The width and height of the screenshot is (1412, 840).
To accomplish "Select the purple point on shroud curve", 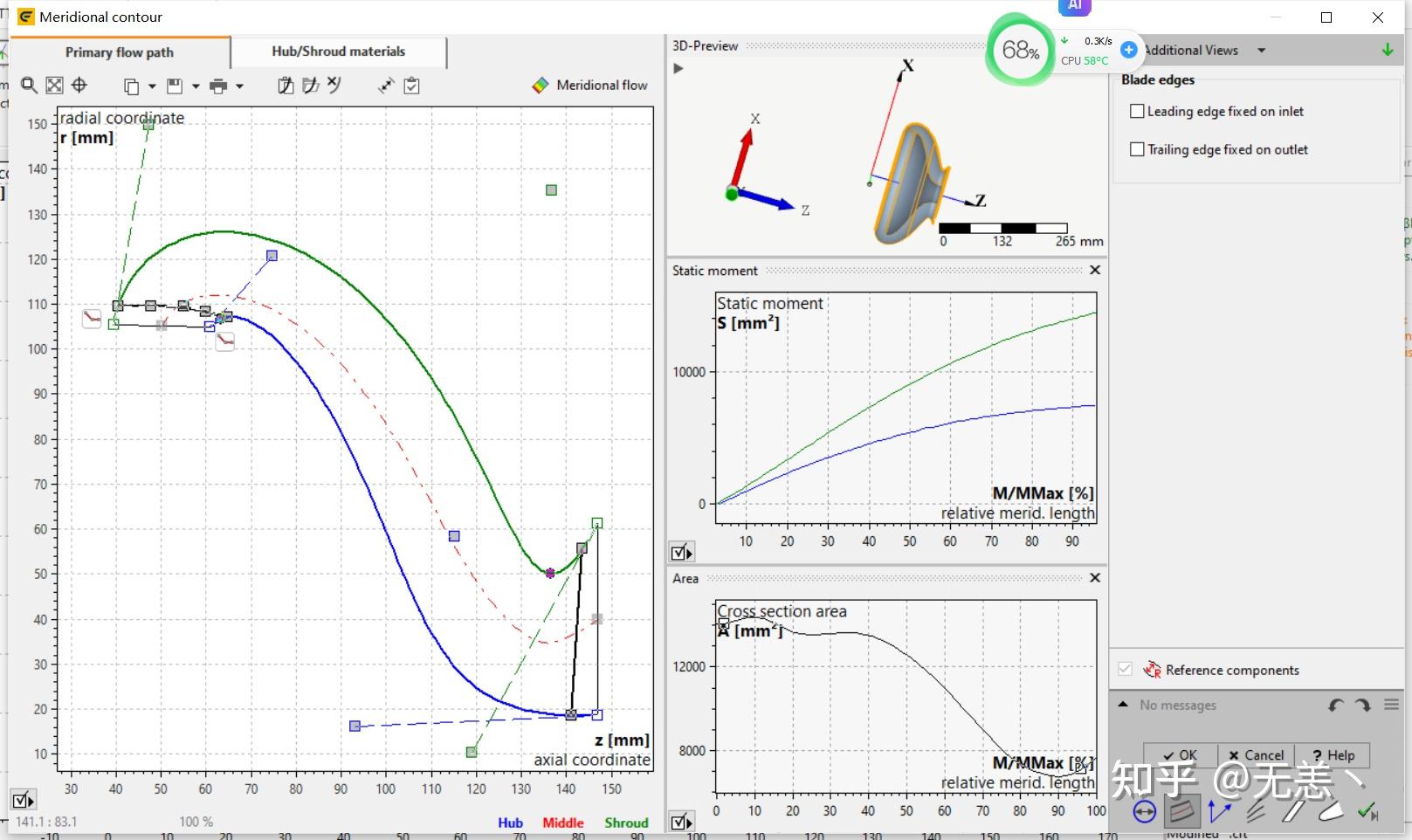I will point(550,574).
